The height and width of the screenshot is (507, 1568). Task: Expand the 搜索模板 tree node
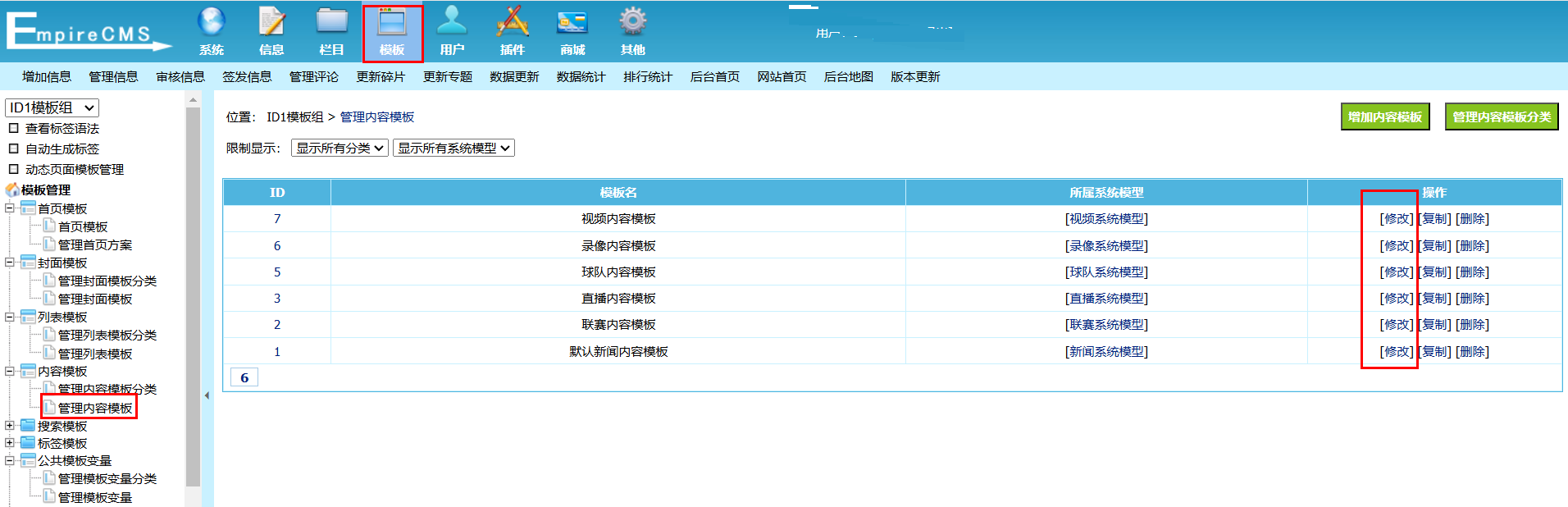(x=10, y=426)
